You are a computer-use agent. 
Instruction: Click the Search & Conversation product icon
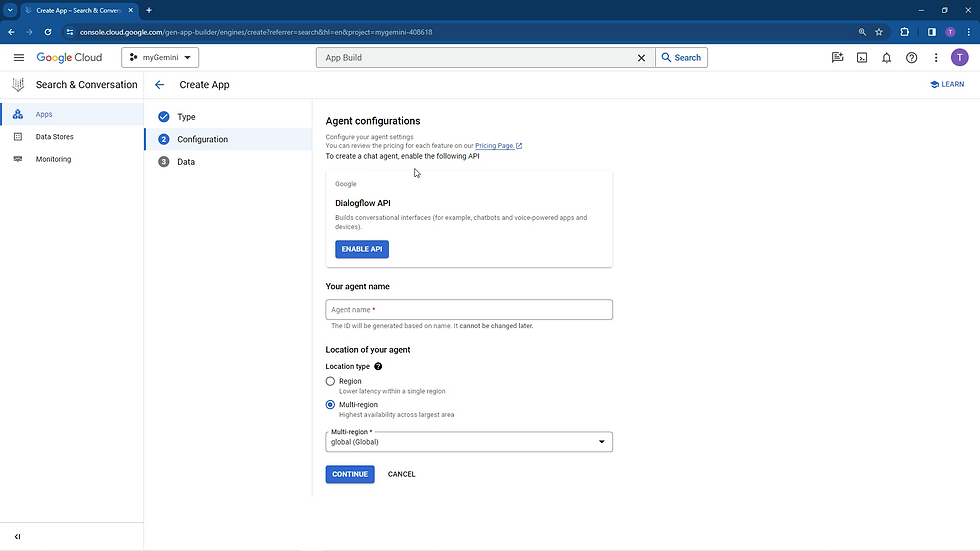point(18,84)
